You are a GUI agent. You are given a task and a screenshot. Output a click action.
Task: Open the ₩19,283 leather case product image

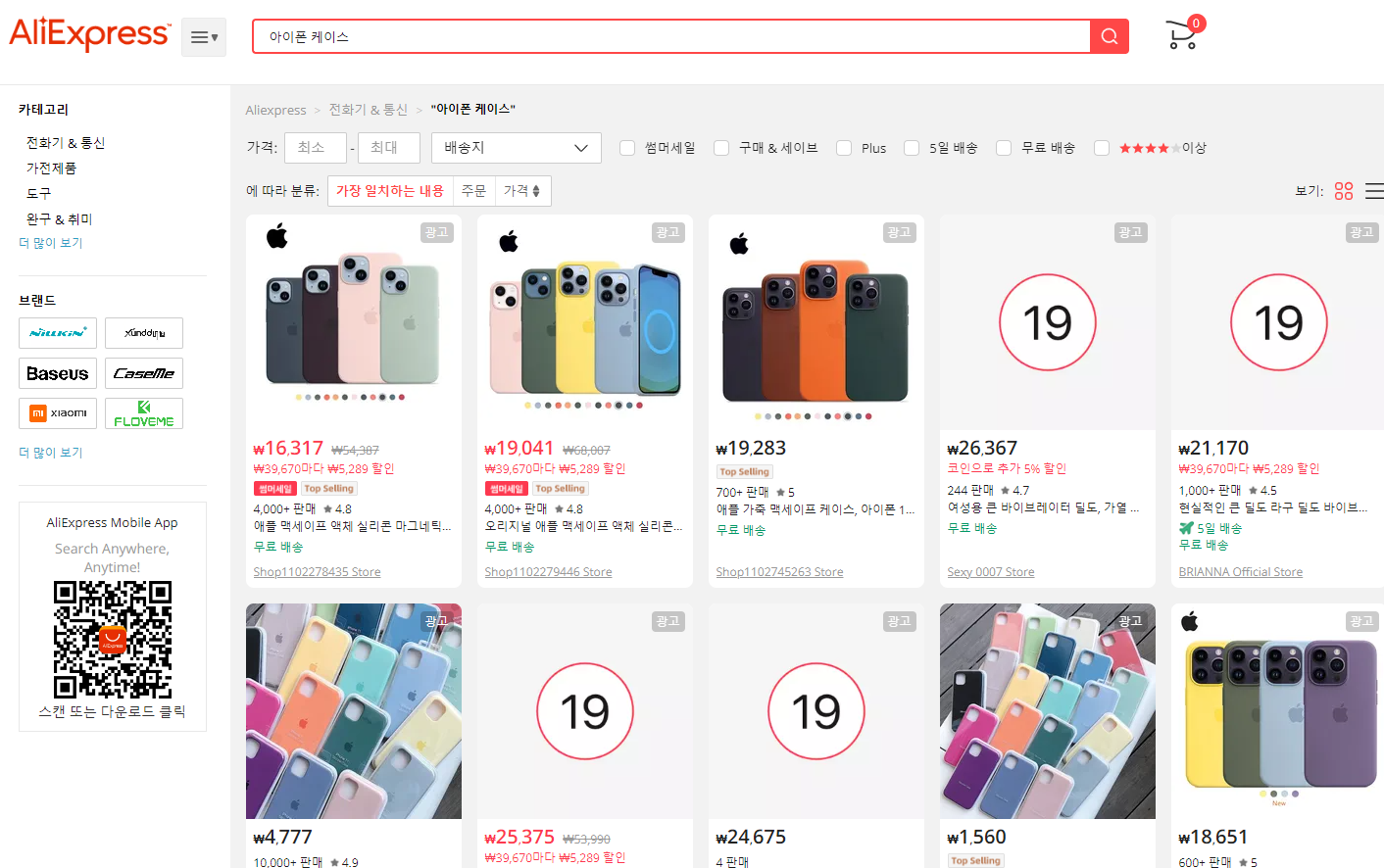(x=816, y=322)
